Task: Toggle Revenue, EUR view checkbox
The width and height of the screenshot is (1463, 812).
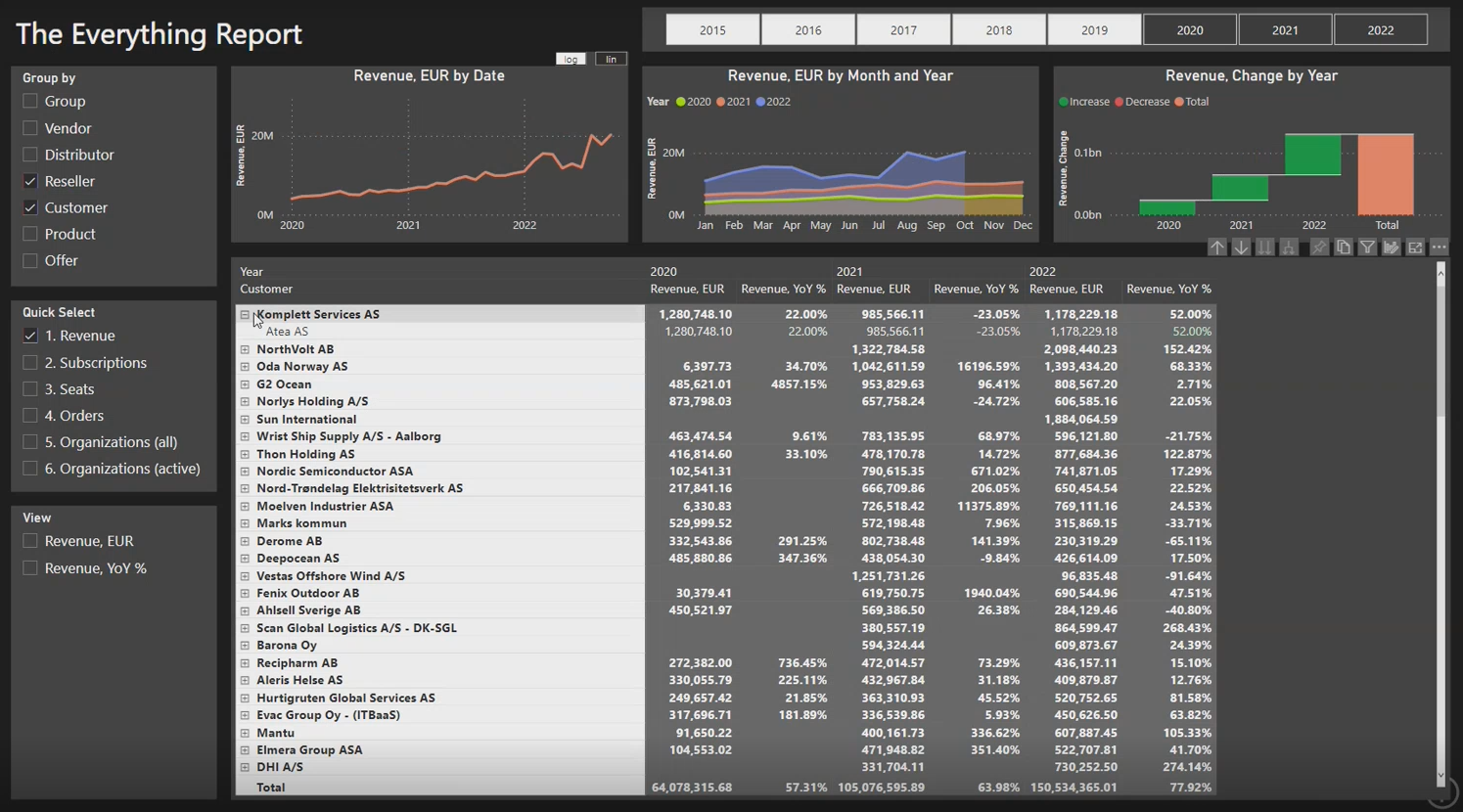Action: pos(30,541)
